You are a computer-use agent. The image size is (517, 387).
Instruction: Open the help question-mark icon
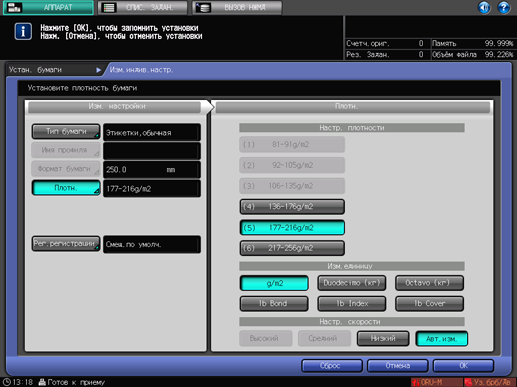coord(503,7)
